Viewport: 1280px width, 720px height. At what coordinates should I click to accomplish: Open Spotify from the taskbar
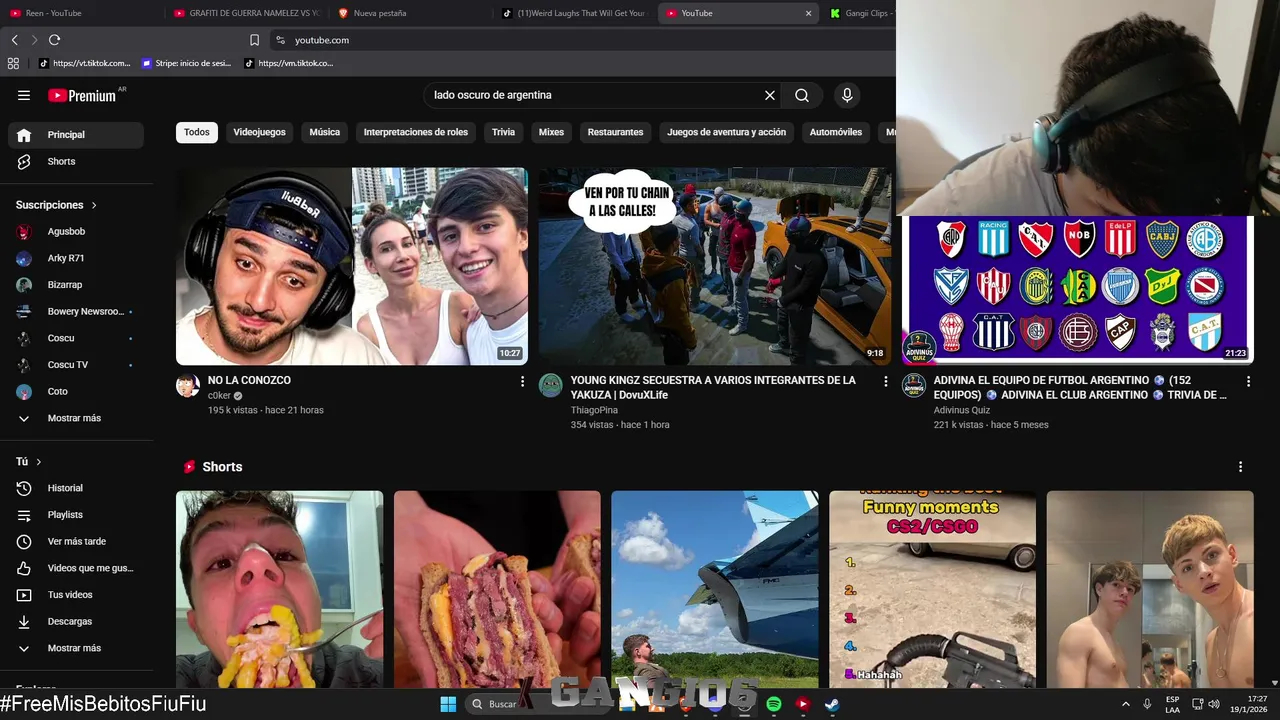click(774, 704)
